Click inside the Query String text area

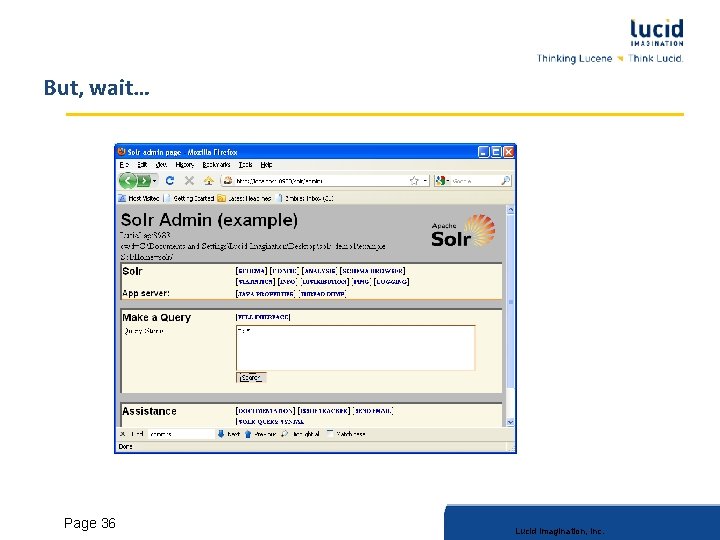(355, 348)
